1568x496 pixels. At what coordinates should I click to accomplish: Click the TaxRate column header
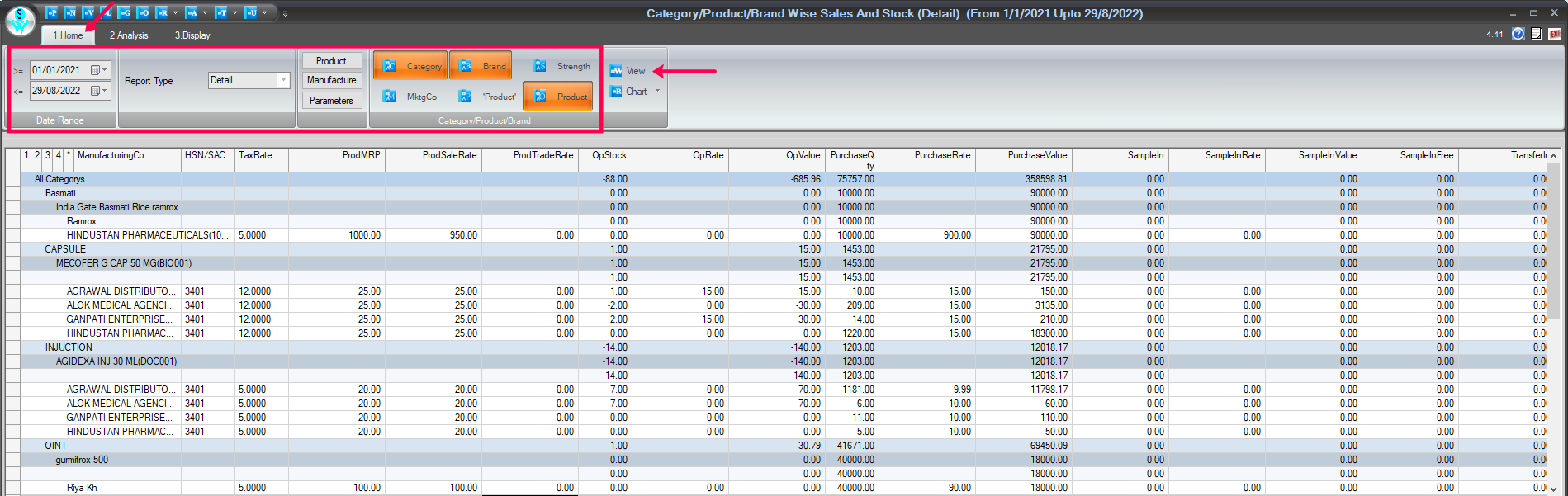[262, 159]
